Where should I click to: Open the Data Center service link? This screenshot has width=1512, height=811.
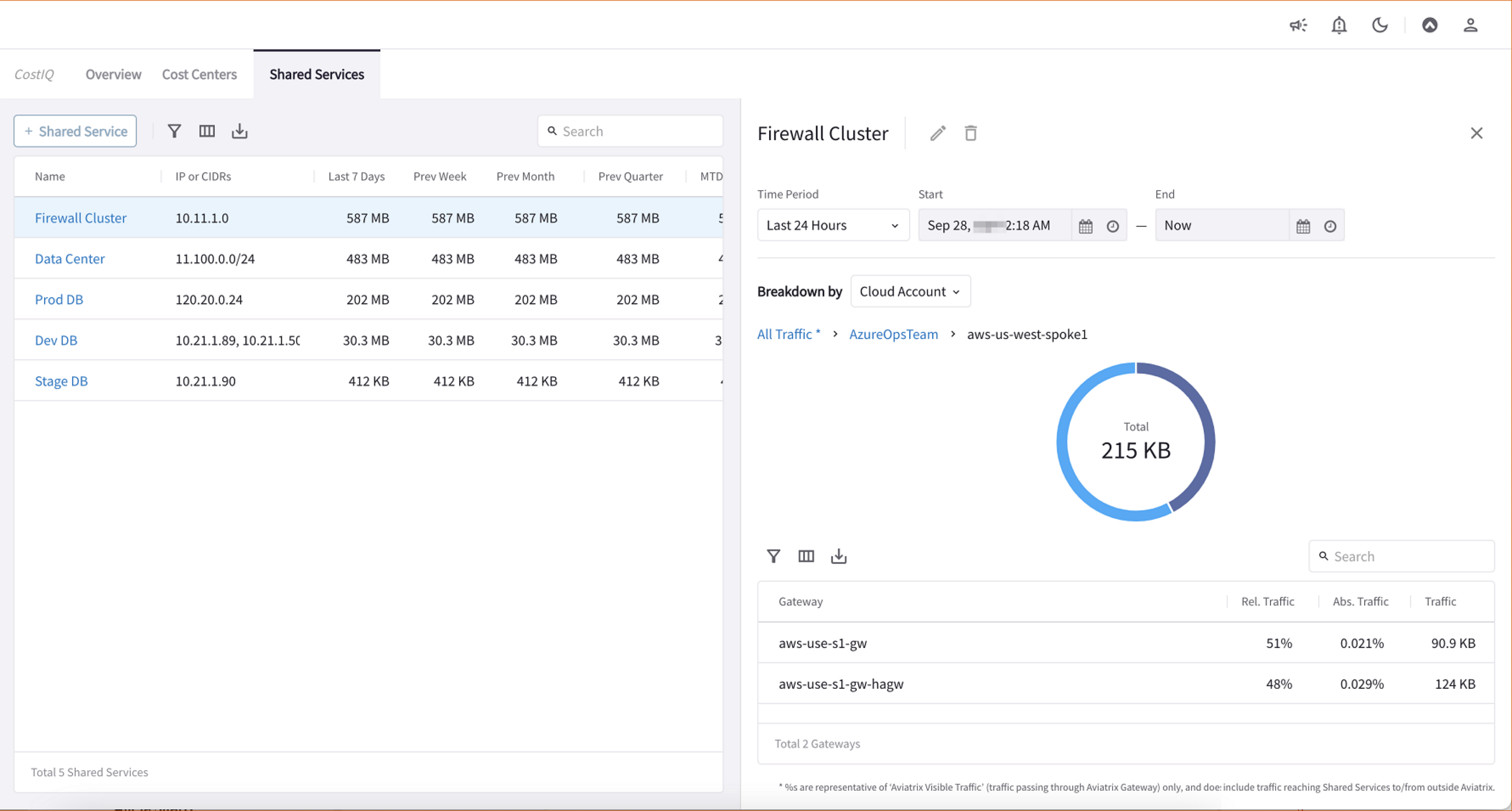coord(70,259)
